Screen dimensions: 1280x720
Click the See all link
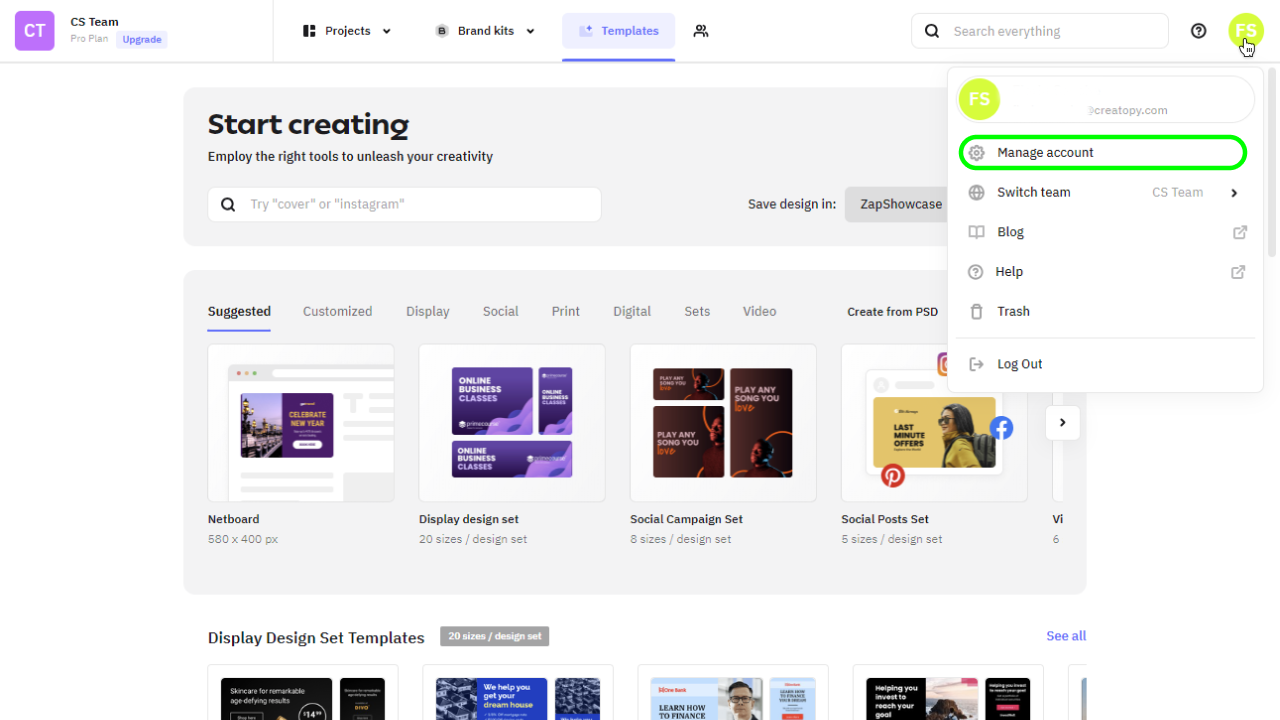click(1065, 636)
